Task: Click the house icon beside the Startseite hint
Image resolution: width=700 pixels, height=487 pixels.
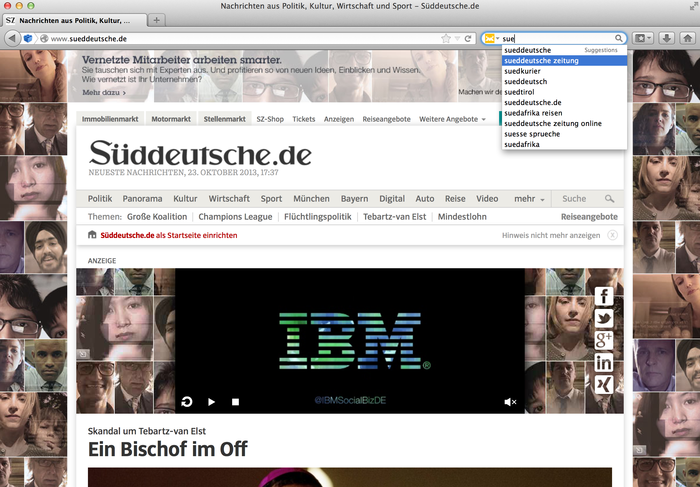Action: (x=92, y=235)
